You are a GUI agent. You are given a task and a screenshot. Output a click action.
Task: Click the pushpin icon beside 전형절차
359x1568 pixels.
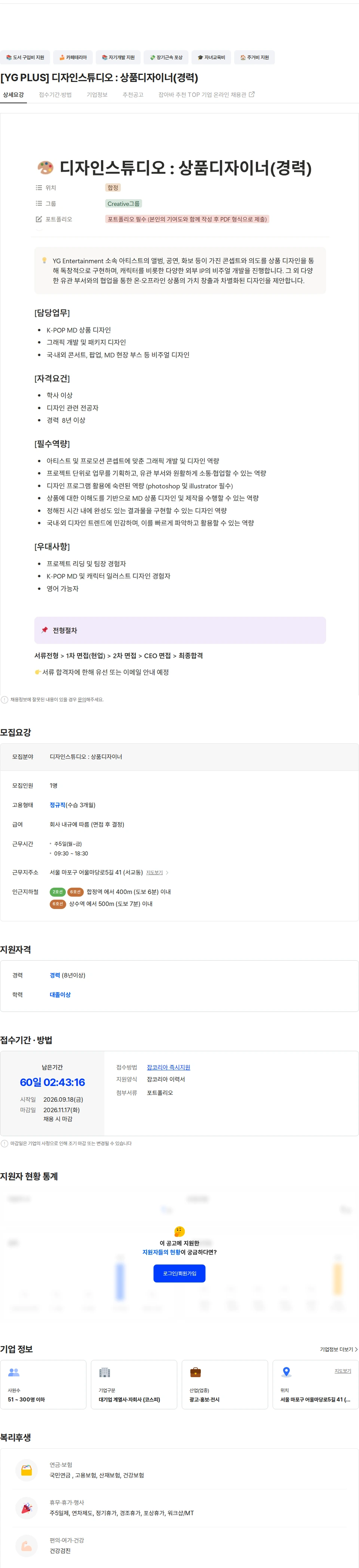[45, 630]
